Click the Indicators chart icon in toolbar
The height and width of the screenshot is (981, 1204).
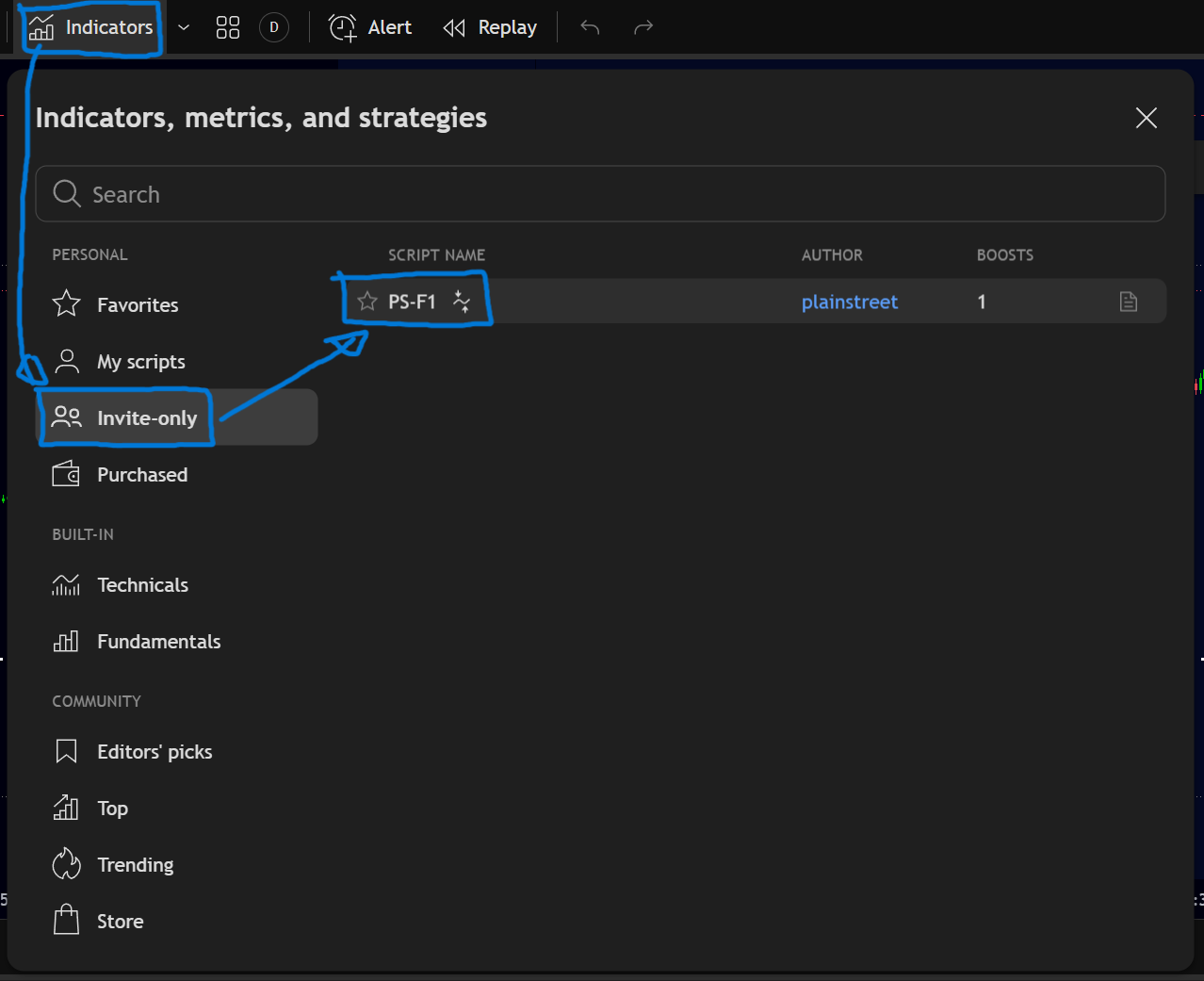(41, 28)
